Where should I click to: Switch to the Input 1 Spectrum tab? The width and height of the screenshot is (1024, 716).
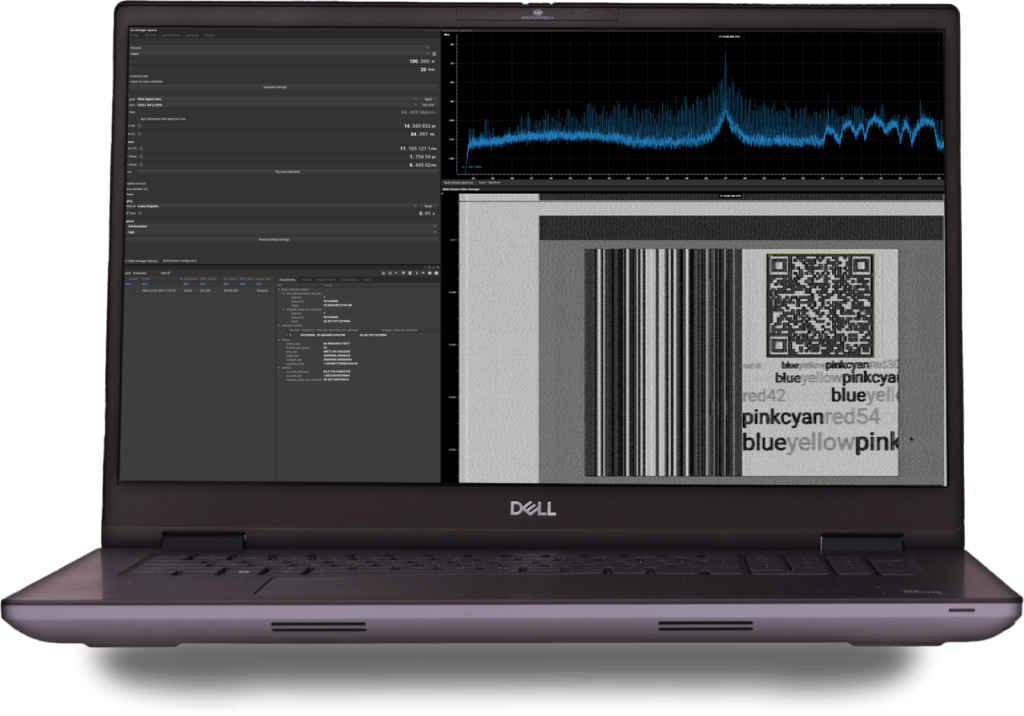[489, 182]
